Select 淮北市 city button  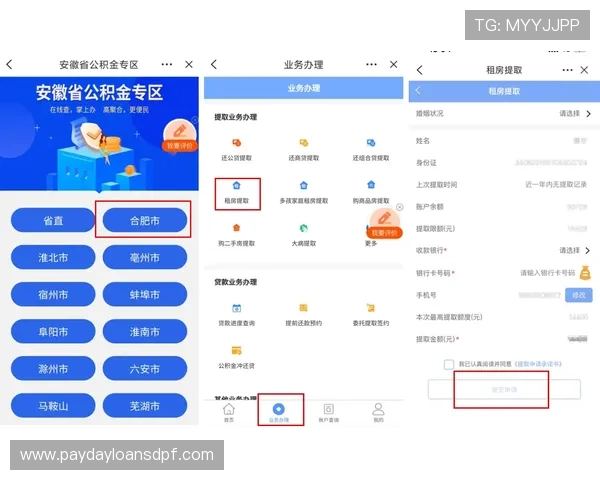(53, 257)
